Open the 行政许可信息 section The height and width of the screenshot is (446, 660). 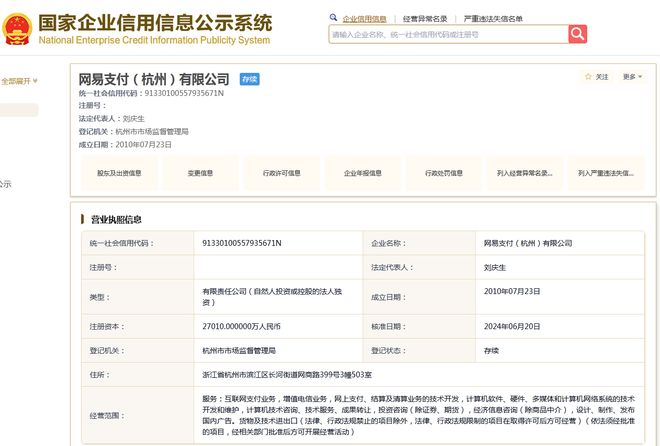point(282,173)
